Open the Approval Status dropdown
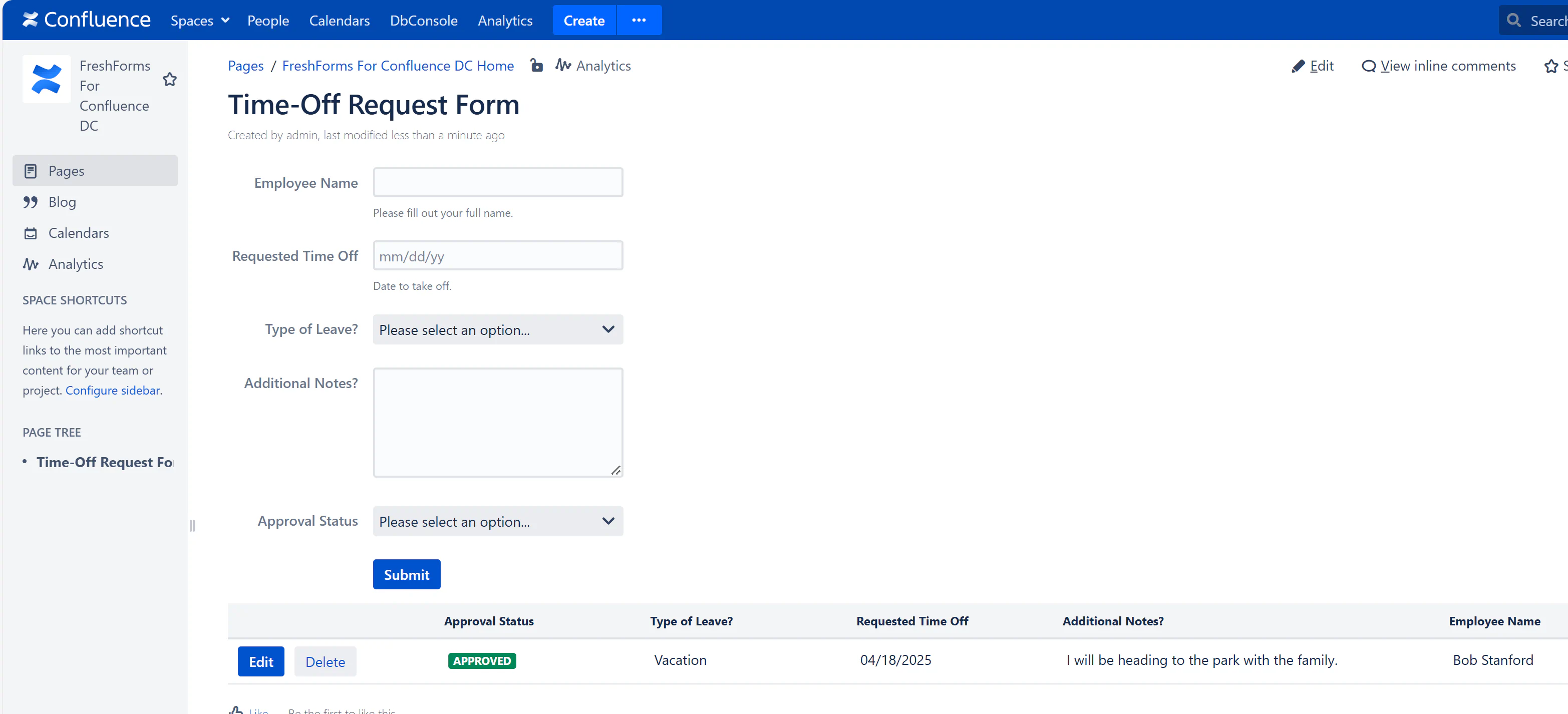The height and width of the screenshot is (714, 1568). point(497,521)
